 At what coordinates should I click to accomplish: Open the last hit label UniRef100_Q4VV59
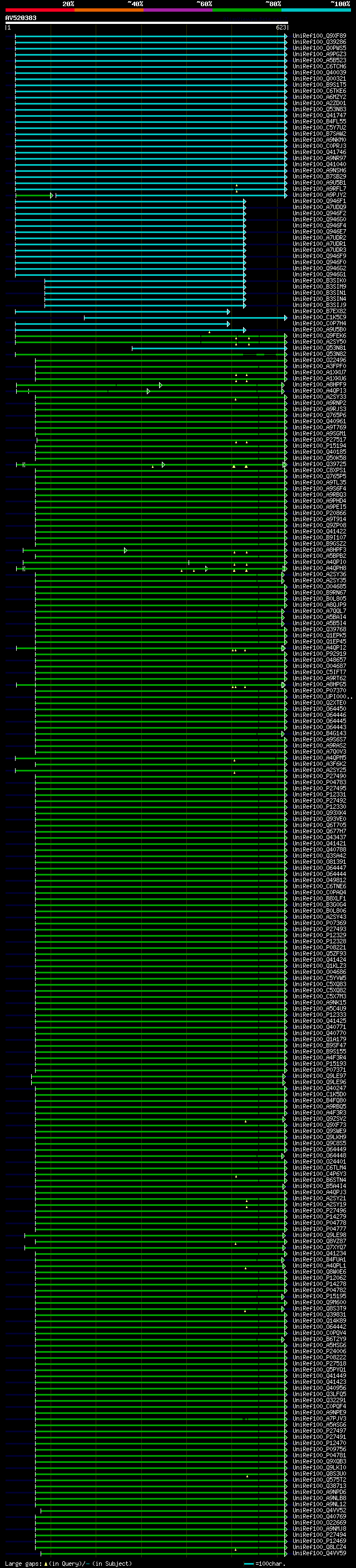pyautogui.click(x=319, y=1553)
